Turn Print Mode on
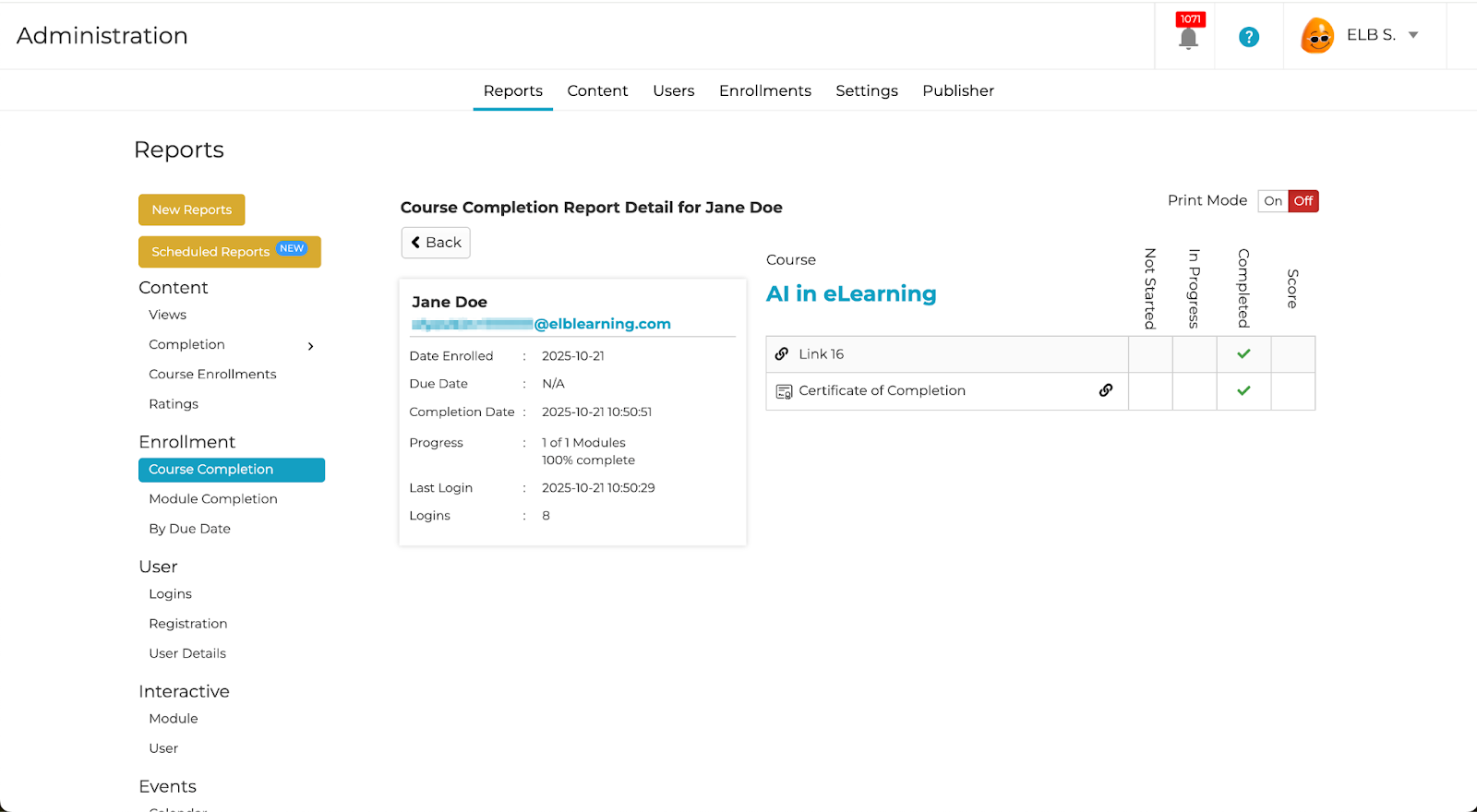Viewport: 1477px width, 812px height. (1273, 201)
